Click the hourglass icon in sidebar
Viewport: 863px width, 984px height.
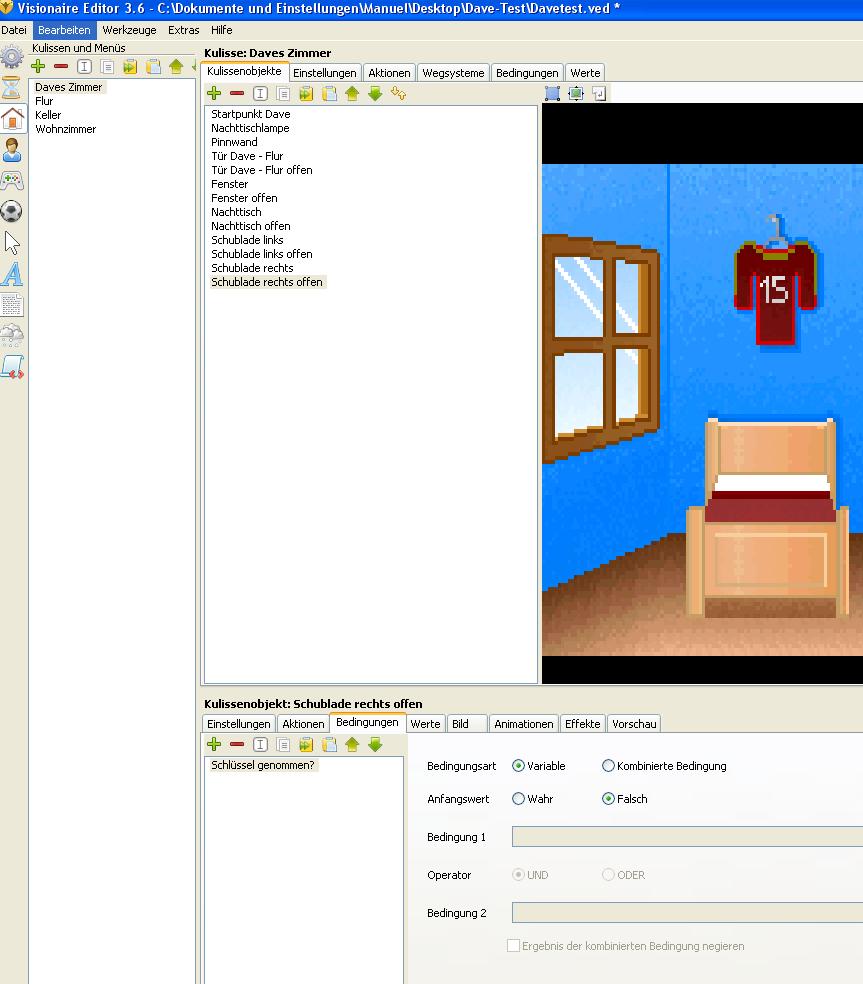coord(12,88)
